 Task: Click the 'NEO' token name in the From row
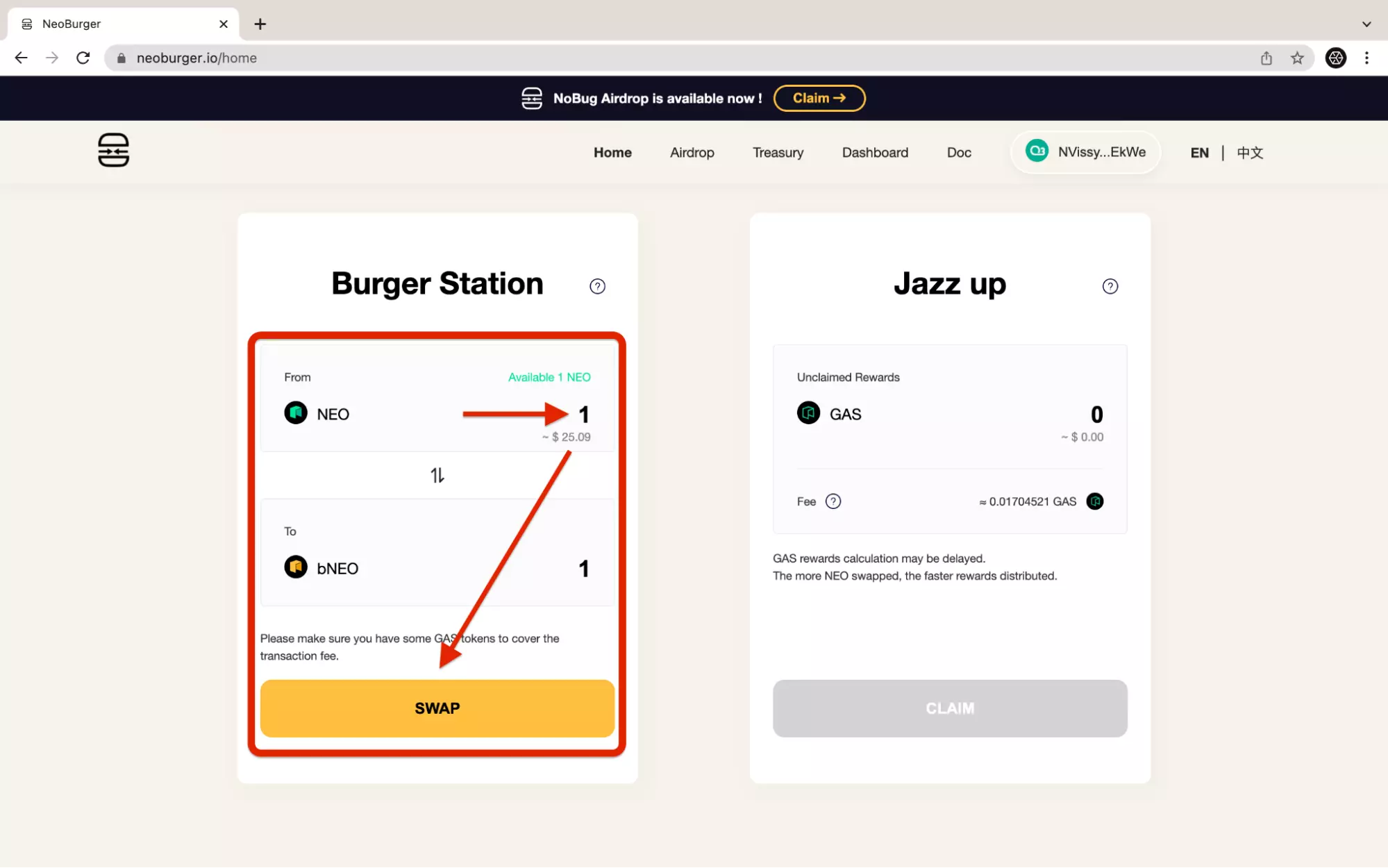(x=333, y=415)
